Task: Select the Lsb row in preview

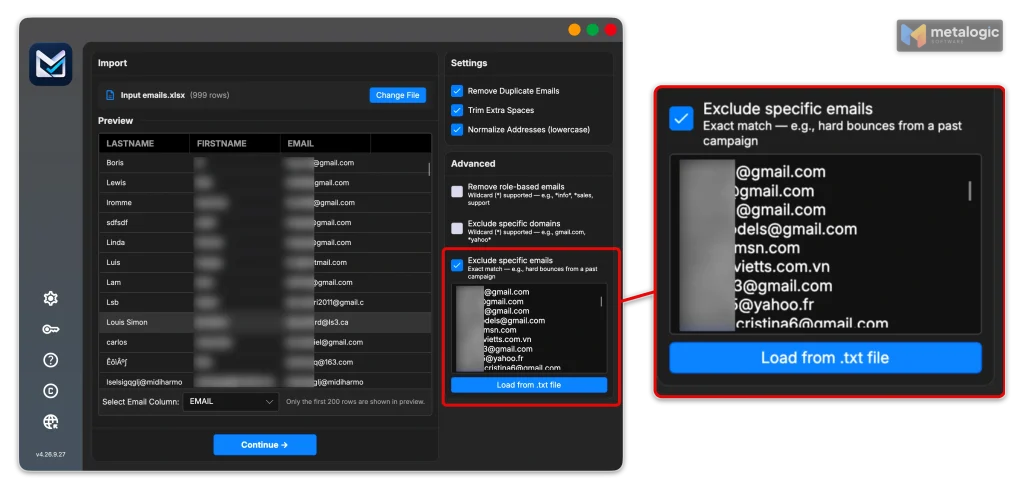Action: 264,303
